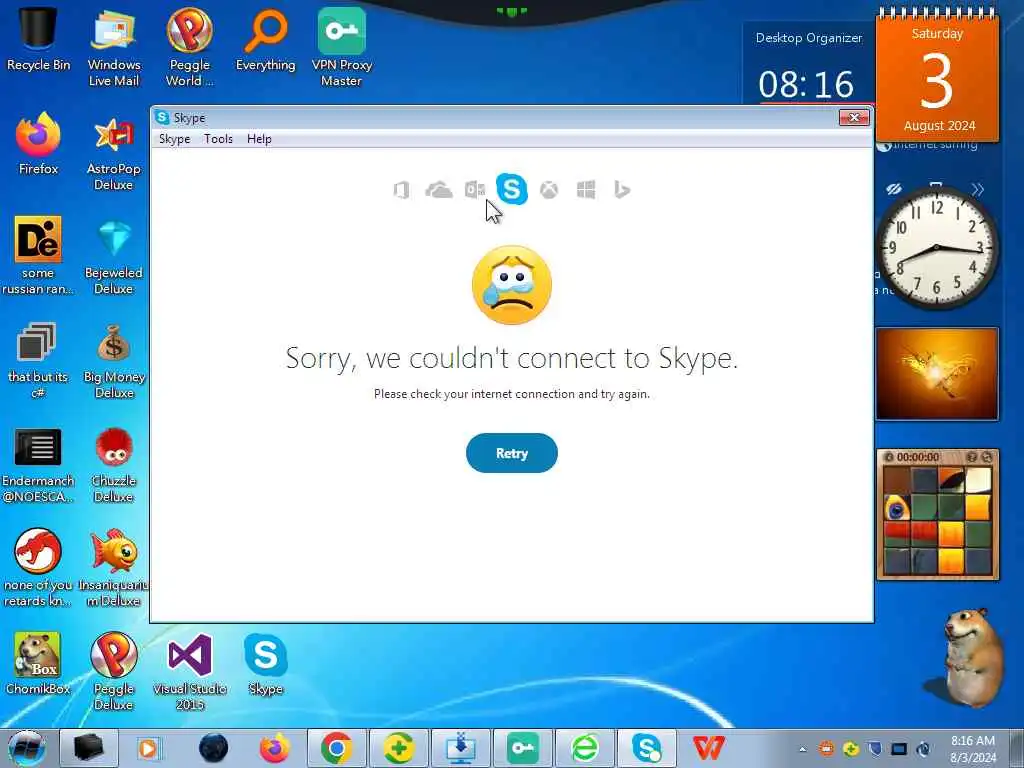Screen dimensions: 1024x768
Task: Click the taskbar clock showing 8:16 AM
Action: coord(973,749)
